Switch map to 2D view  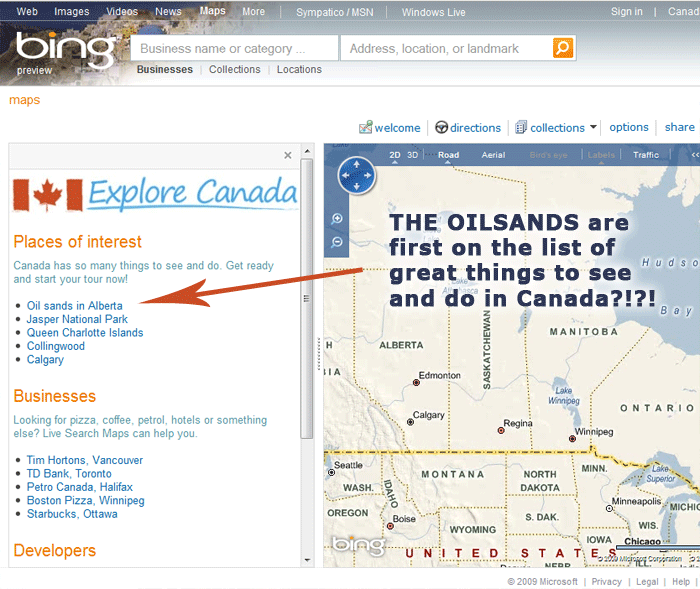click(395, 155)
